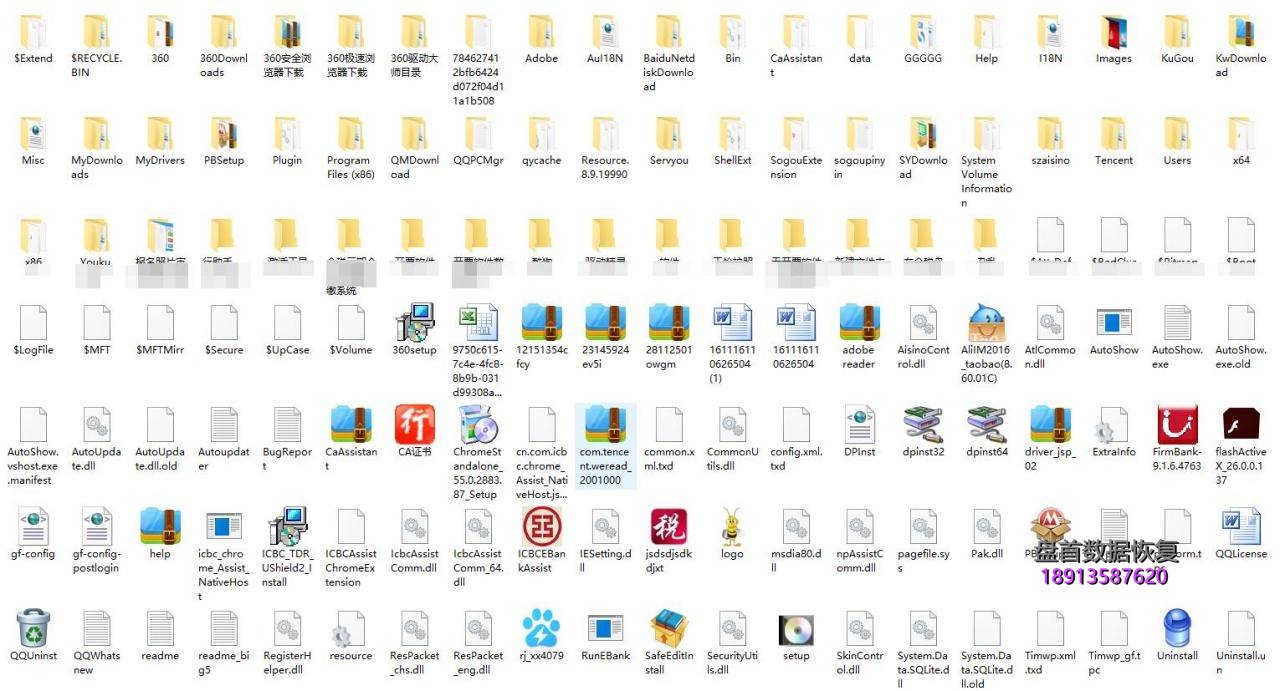The image size is (1280, 691).
Task: Select the CA证书 red icon
Action: click(x=414, y=425)
